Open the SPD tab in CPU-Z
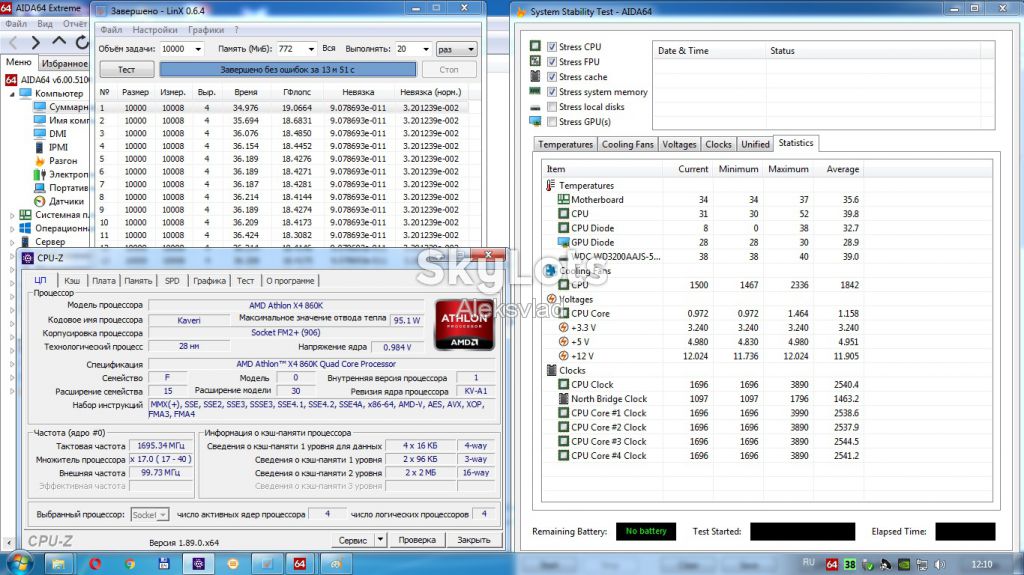 (172, 281)
